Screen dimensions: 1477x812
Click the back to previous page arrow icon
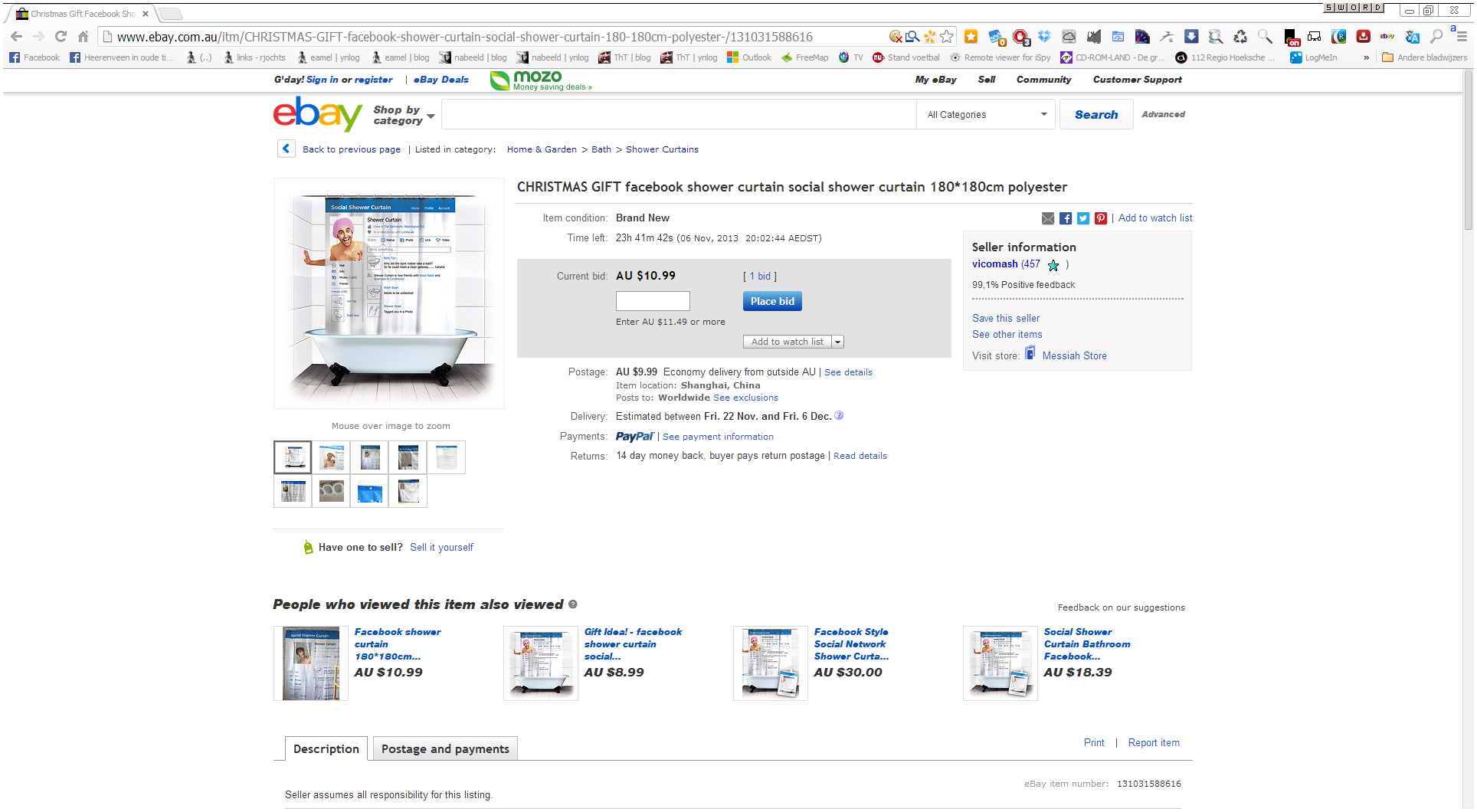click(x=287, y=149)
